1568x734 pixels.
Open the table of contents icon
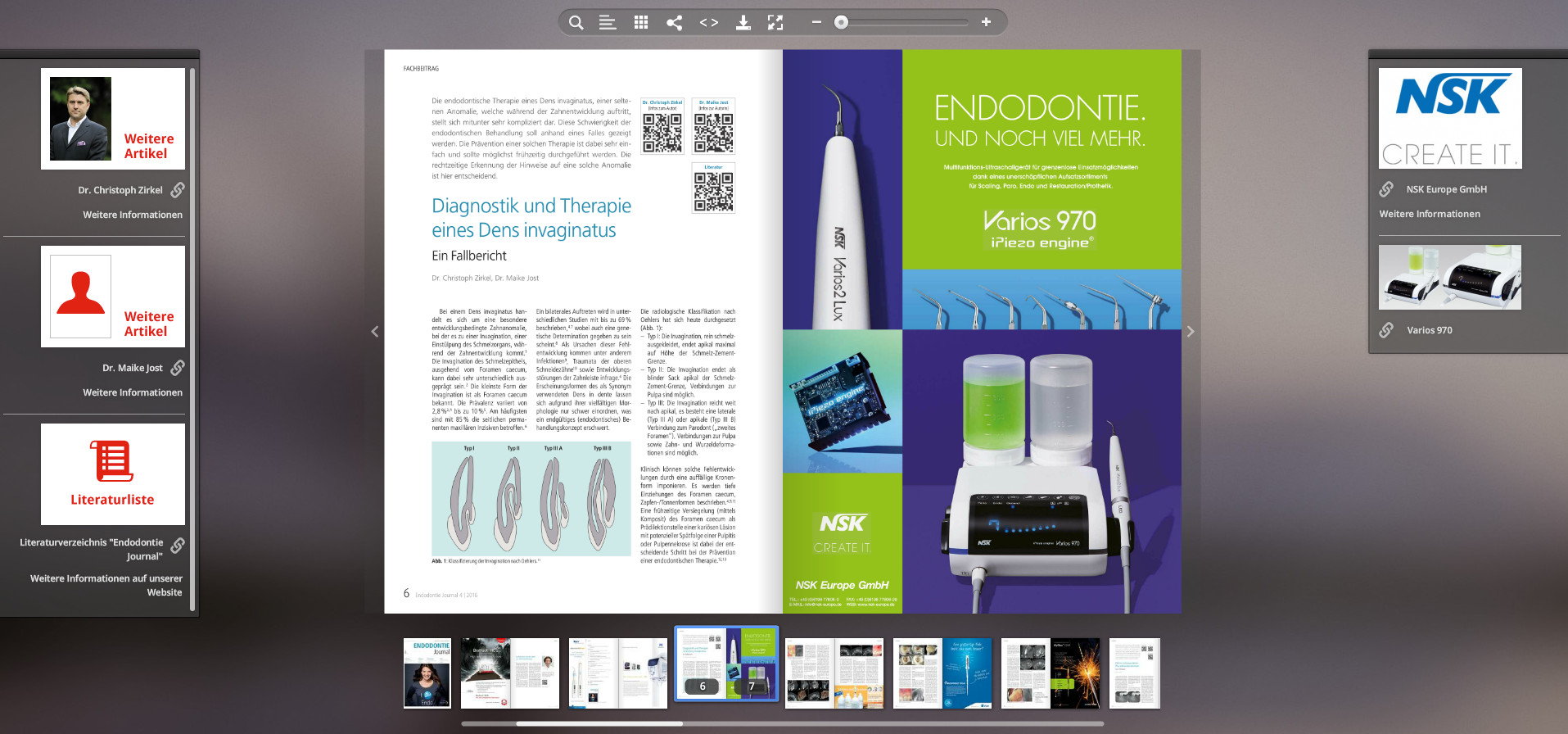608,23
